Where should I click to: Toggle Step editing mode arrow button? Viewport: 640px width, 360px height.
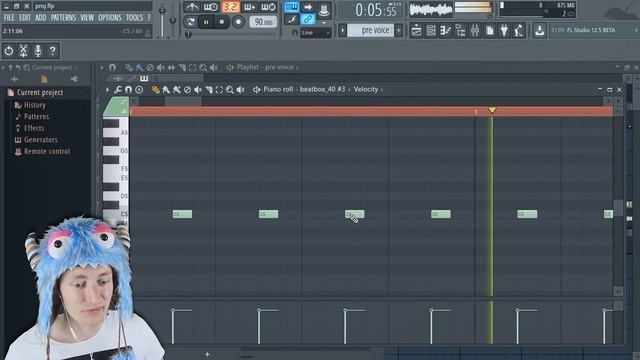pyautogui.click(x=308, y=7)
